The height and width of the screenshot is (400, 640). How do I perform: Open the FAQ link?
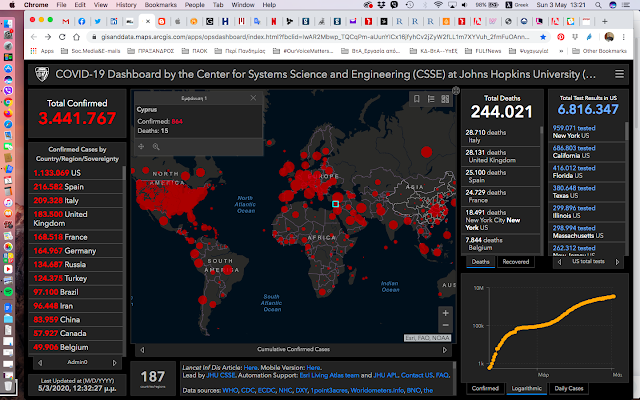coord(442,375)
